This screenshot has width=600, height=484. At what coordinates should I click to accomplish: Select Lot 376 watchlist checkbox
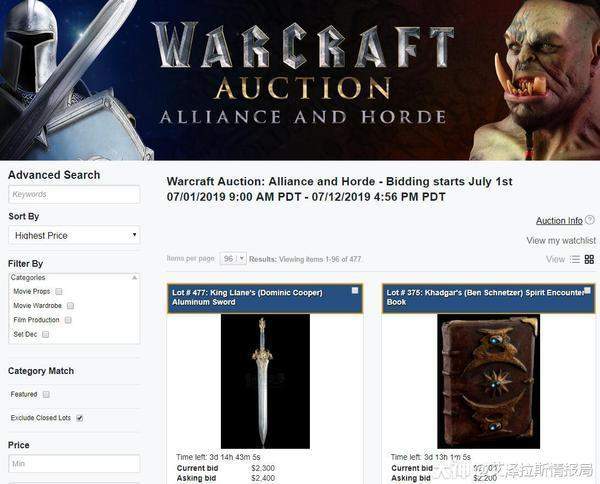pyautogui.click(x=587, y=291)
